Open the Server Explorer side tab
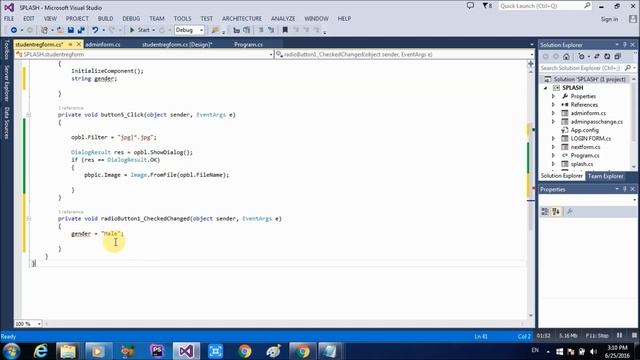Image resolution: width=640 pixels, height=360 pixels. tap(7, 83)
